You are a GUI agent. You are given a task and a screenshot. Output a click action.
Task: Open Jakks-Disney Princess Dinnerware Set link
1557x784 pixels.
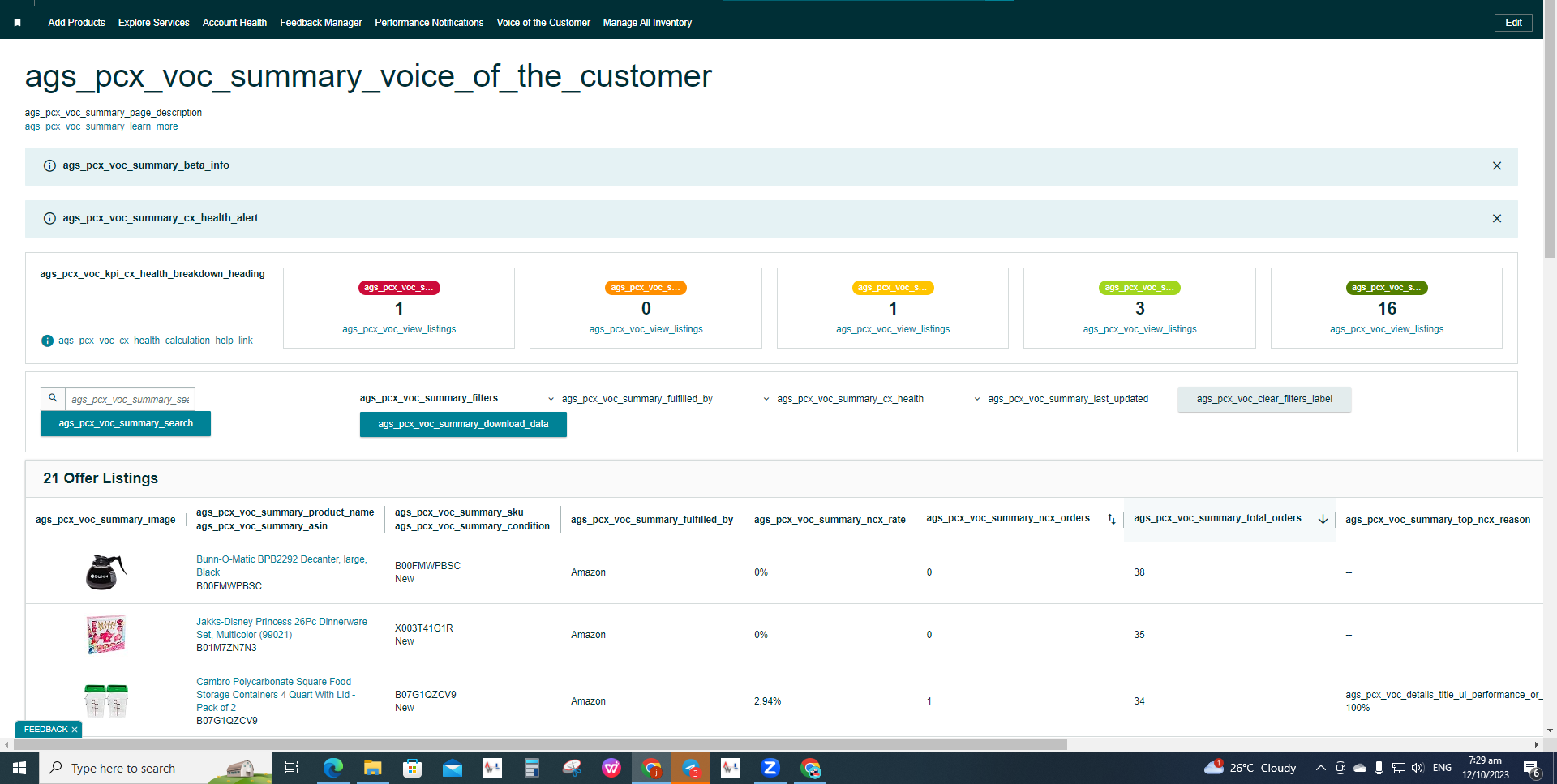(x=281, y=628)
